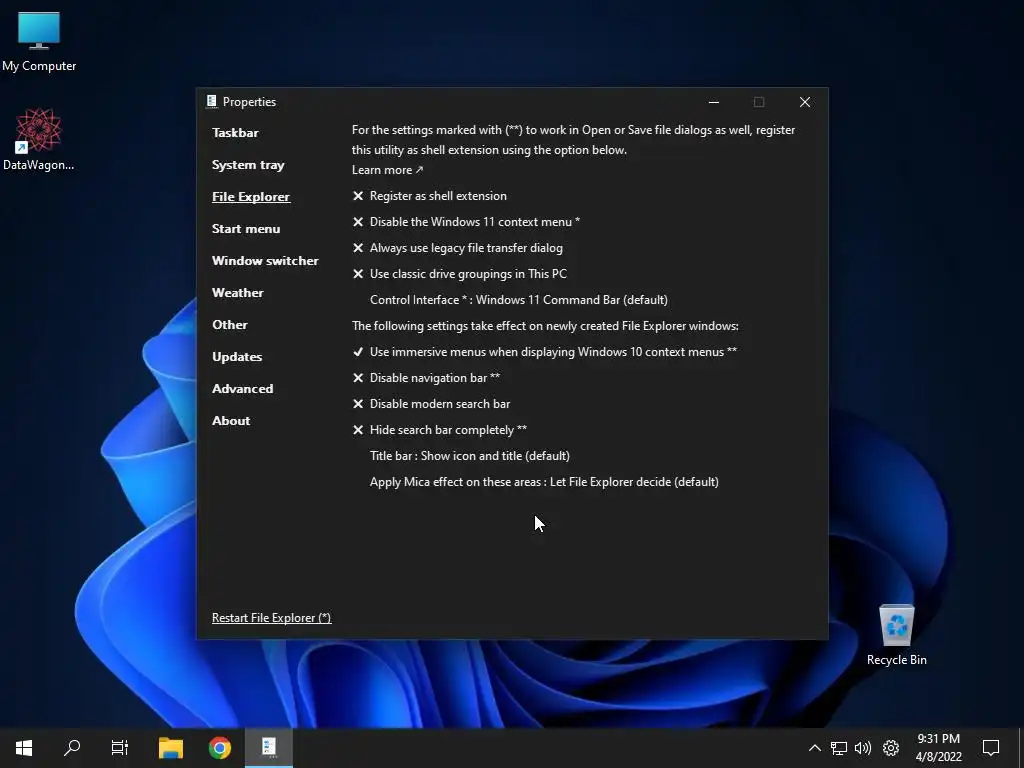Launch File Explorer from the taskbar

(171, 747)
